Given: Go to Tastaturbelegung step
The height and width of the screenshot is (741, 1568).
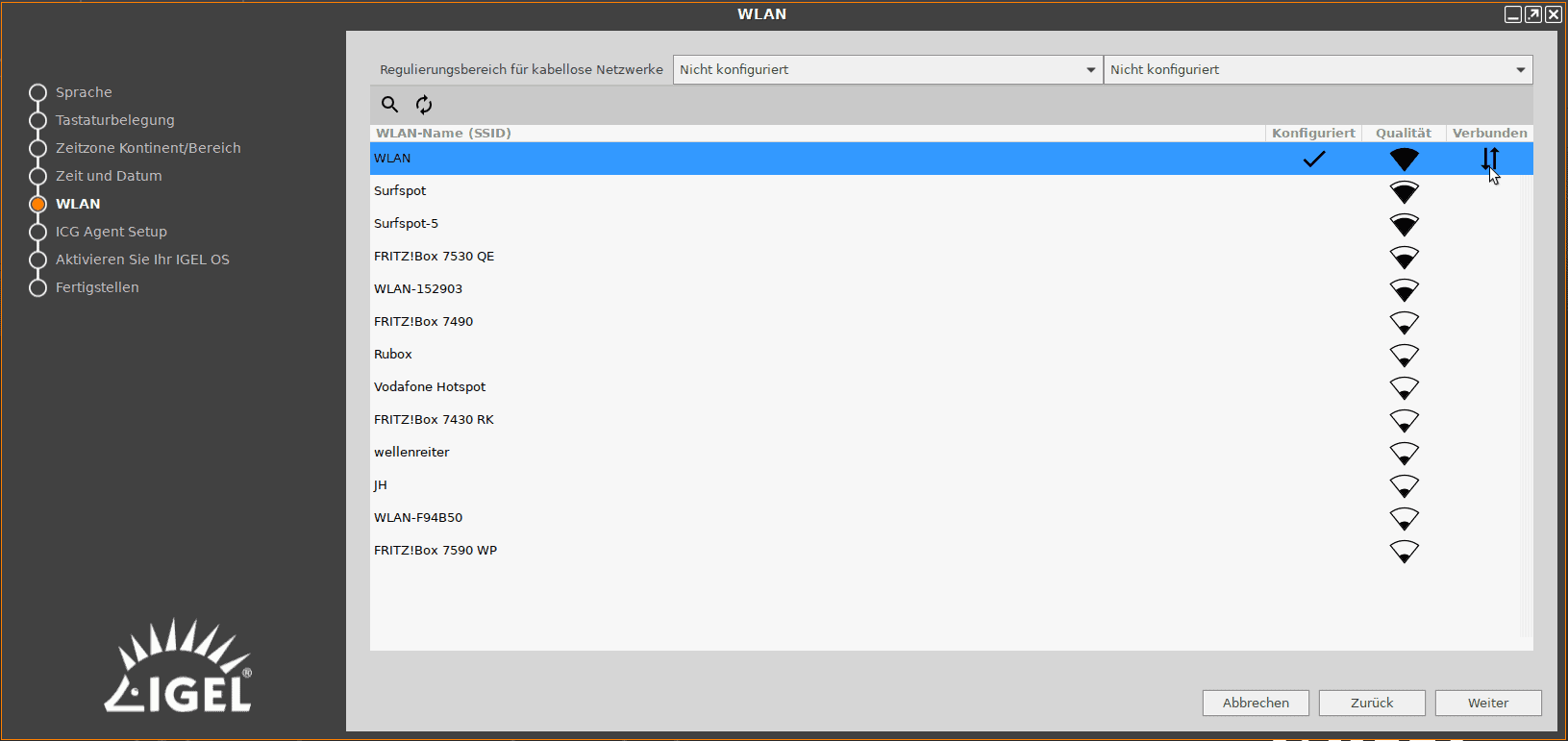Looking at the screenshot, I should point(114,120).
